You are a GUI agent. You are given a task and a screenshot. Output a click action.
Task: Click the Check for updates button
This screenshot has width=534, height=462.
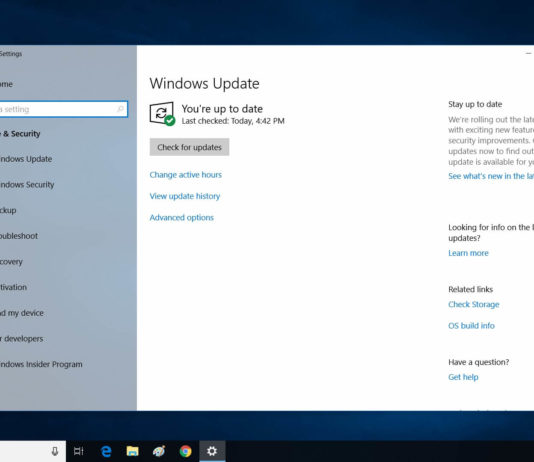(189, 147)
